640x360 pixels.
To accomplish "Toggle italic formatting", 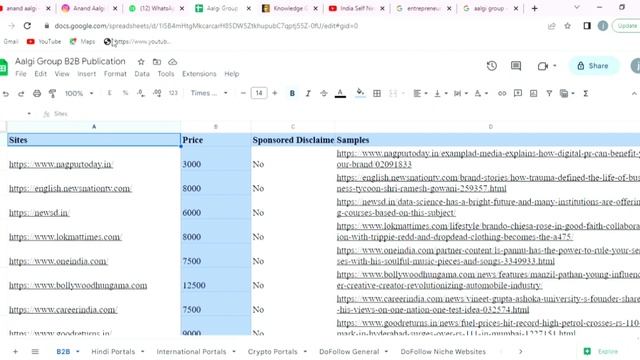I will pyautogui.click(x=308, y=93).
